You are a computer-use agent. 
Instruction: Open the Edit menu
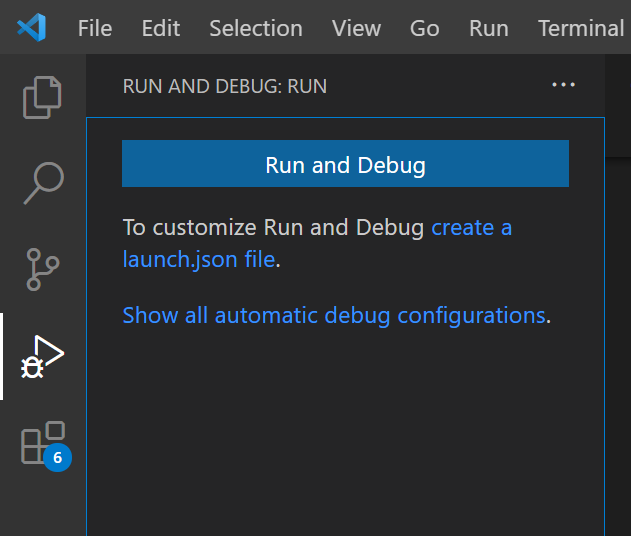pyautogui.click(x=160, y=28)
